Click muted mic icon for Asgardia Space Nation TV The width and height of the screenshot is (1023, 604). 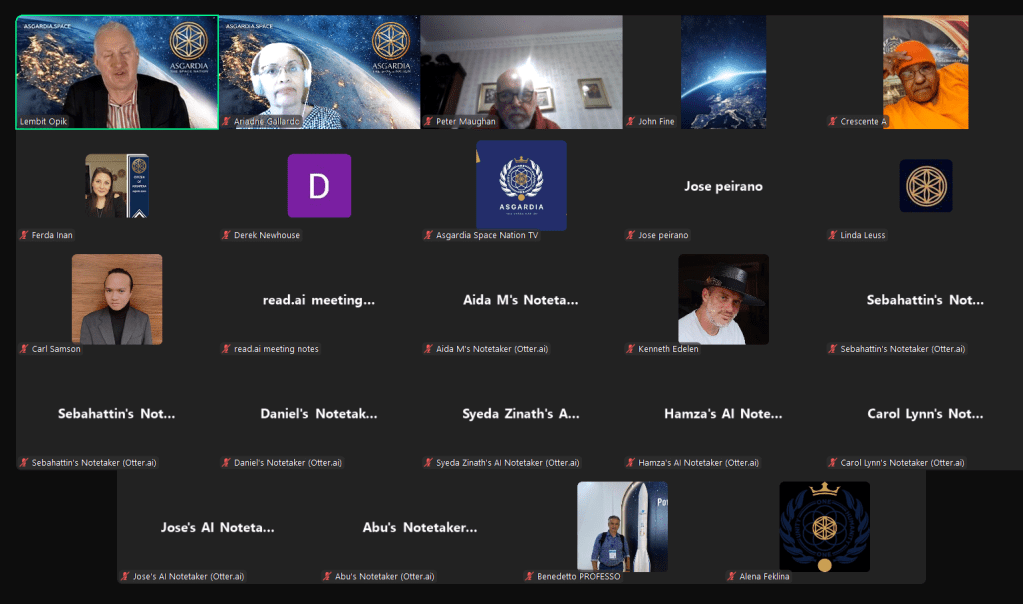click(428, 236)
